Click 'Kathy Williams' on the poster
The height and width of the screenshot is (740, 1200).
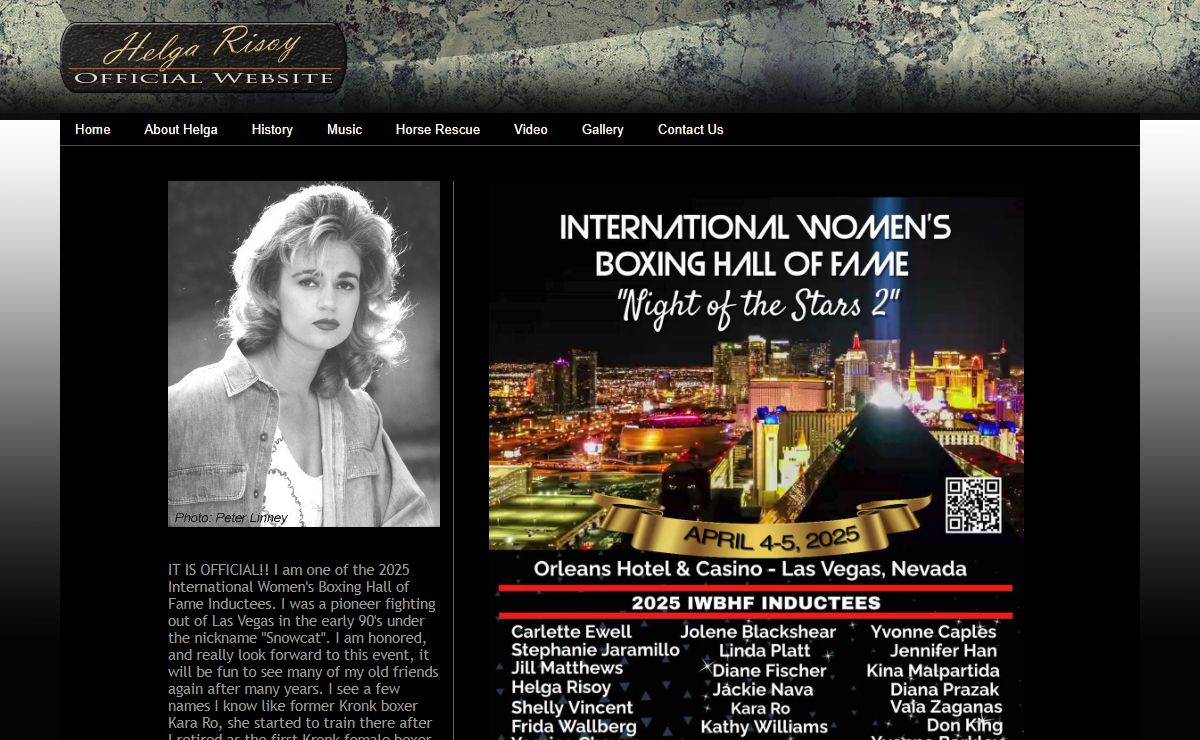[x=764, y=727]
